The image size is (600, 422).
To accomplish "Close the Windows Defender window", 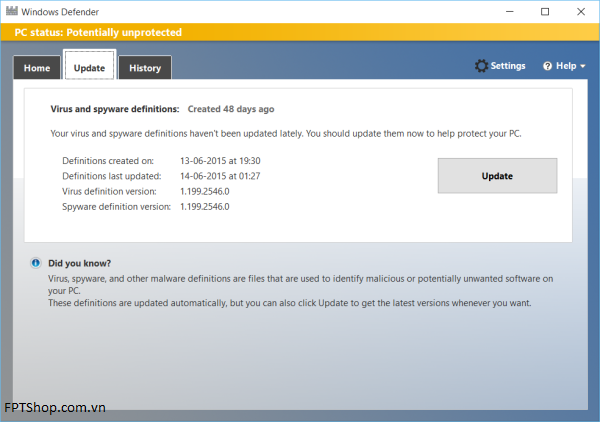I will (x=581, y=11).
